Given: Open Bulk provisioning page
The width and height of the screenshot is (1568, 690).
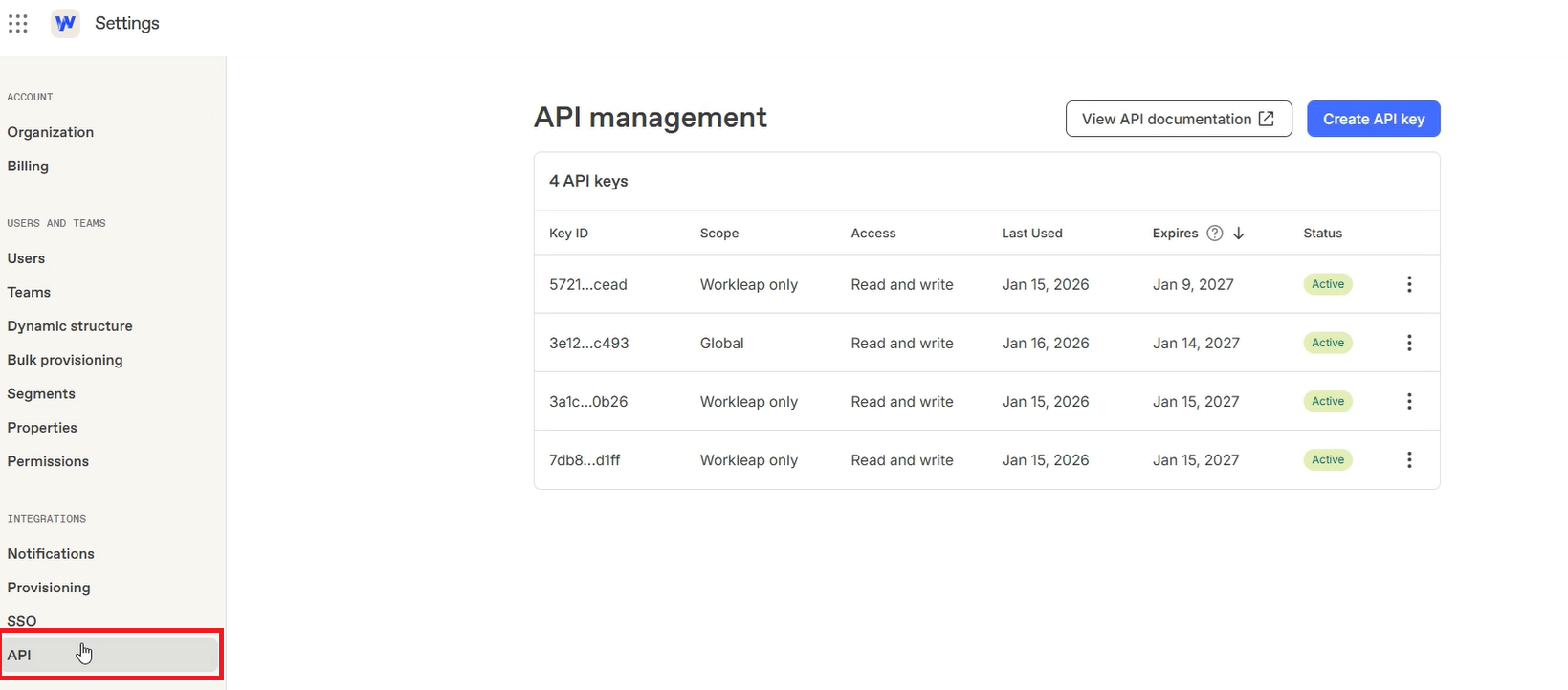Looking at the screenshot, I should 65,360.
